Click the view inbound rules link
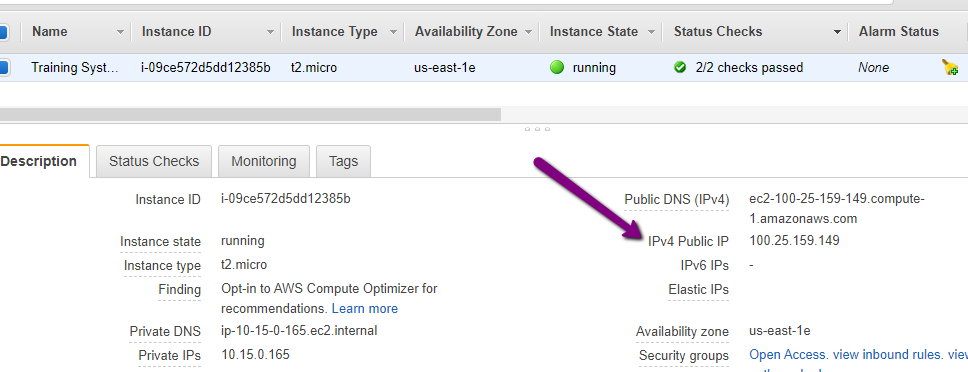This screenshot has width=968, height=372. pos(887,355)
